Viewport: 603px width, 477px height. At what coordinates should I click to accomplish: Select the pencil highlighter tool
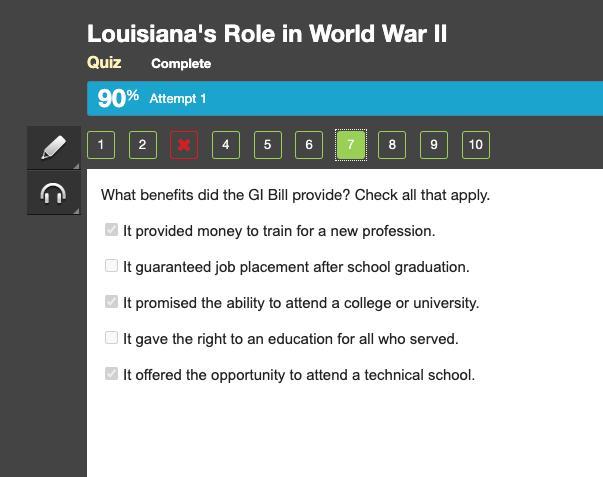pyautogui.click(x=53, y=147)
